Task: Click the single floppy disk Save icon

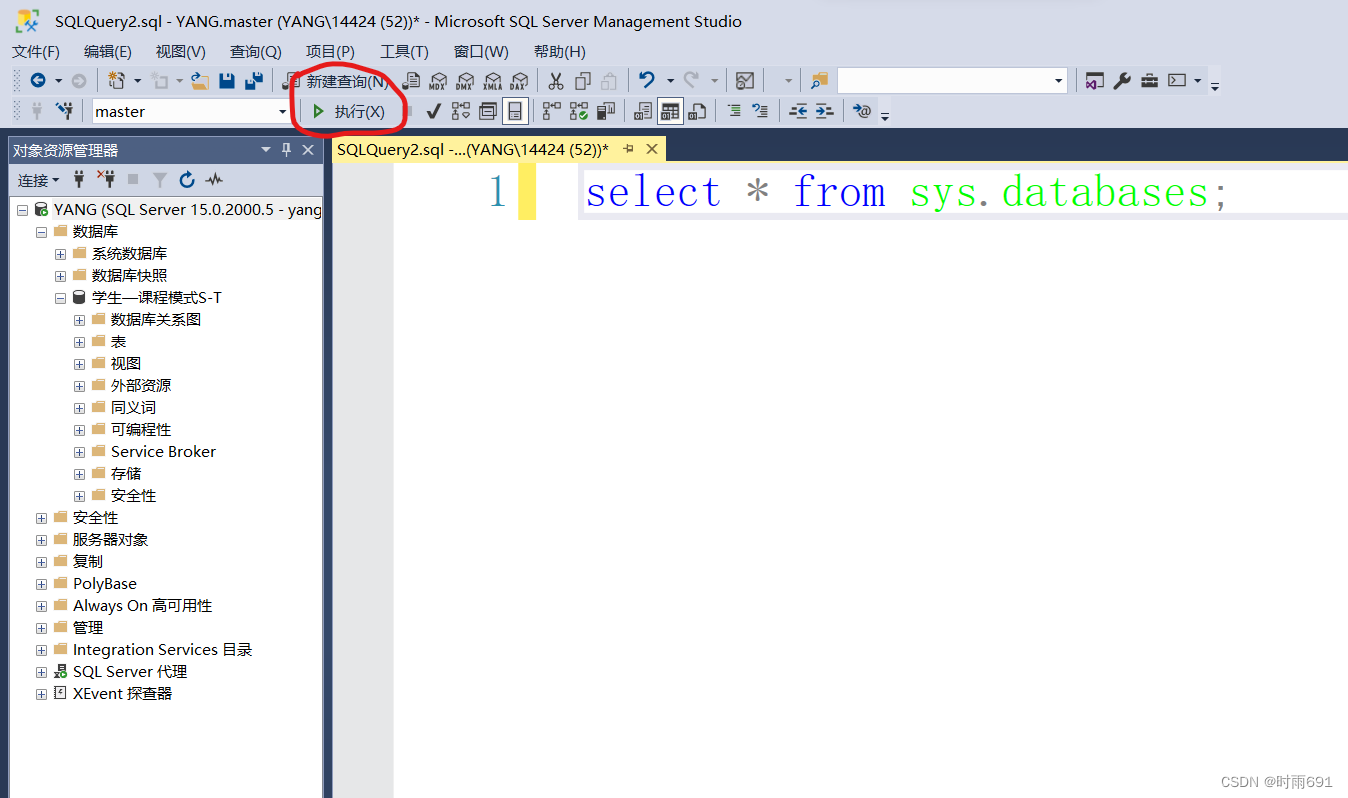Action: pyautogui.click(x=227, y=81)
